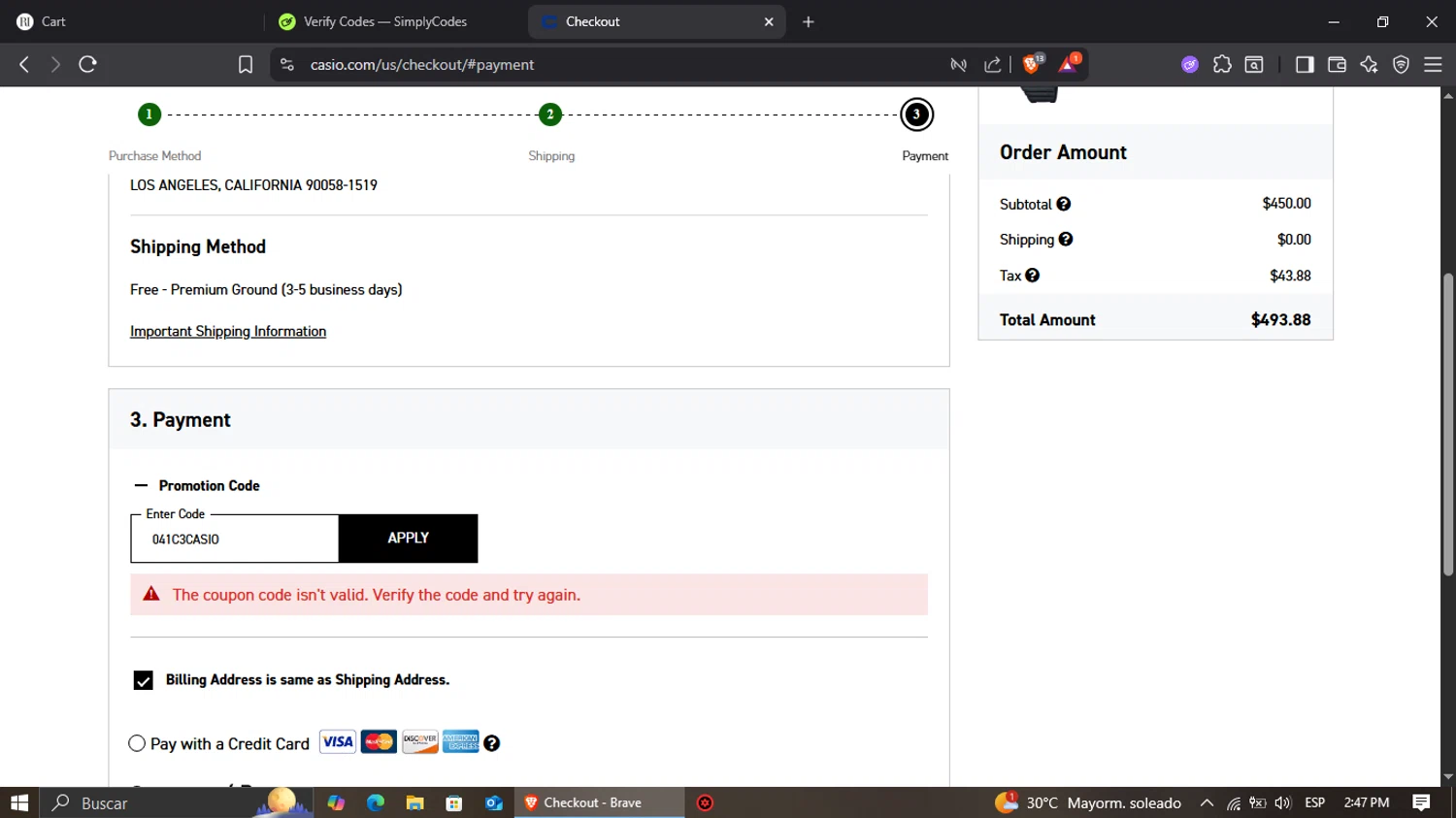Open the clock showing 2:47 PM
Viewport: 1456px width, 818px height.
[1367, 802]
